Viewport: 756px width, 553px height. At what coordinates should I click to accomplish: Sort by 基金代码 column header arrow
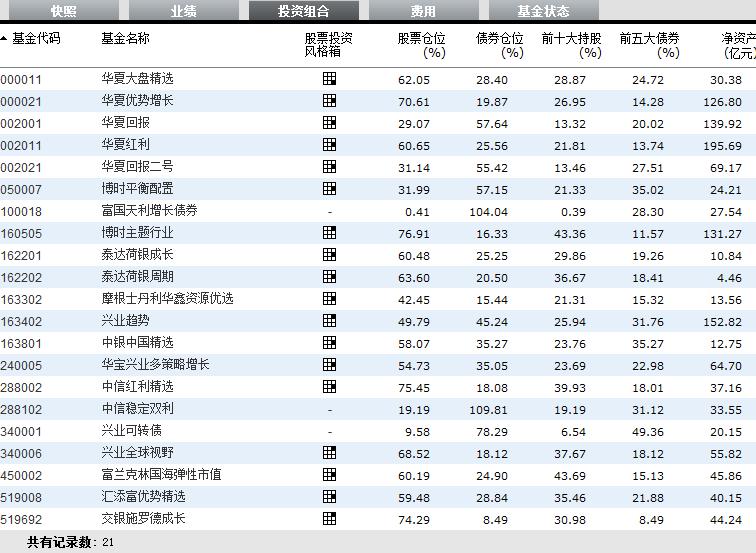(x=4, y=39)
